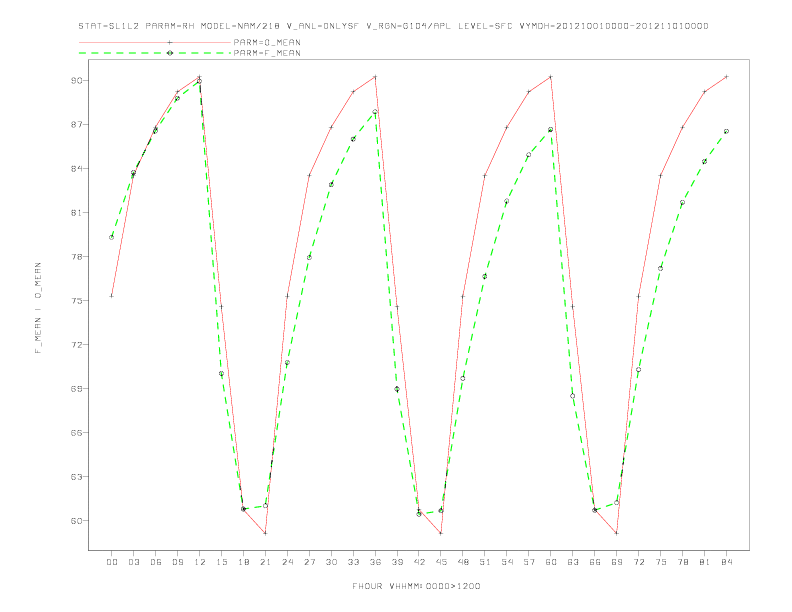This screenshot has width=792, height=612.
Task: Click the V_RGN=G104/APL title text
Action: 409,26
